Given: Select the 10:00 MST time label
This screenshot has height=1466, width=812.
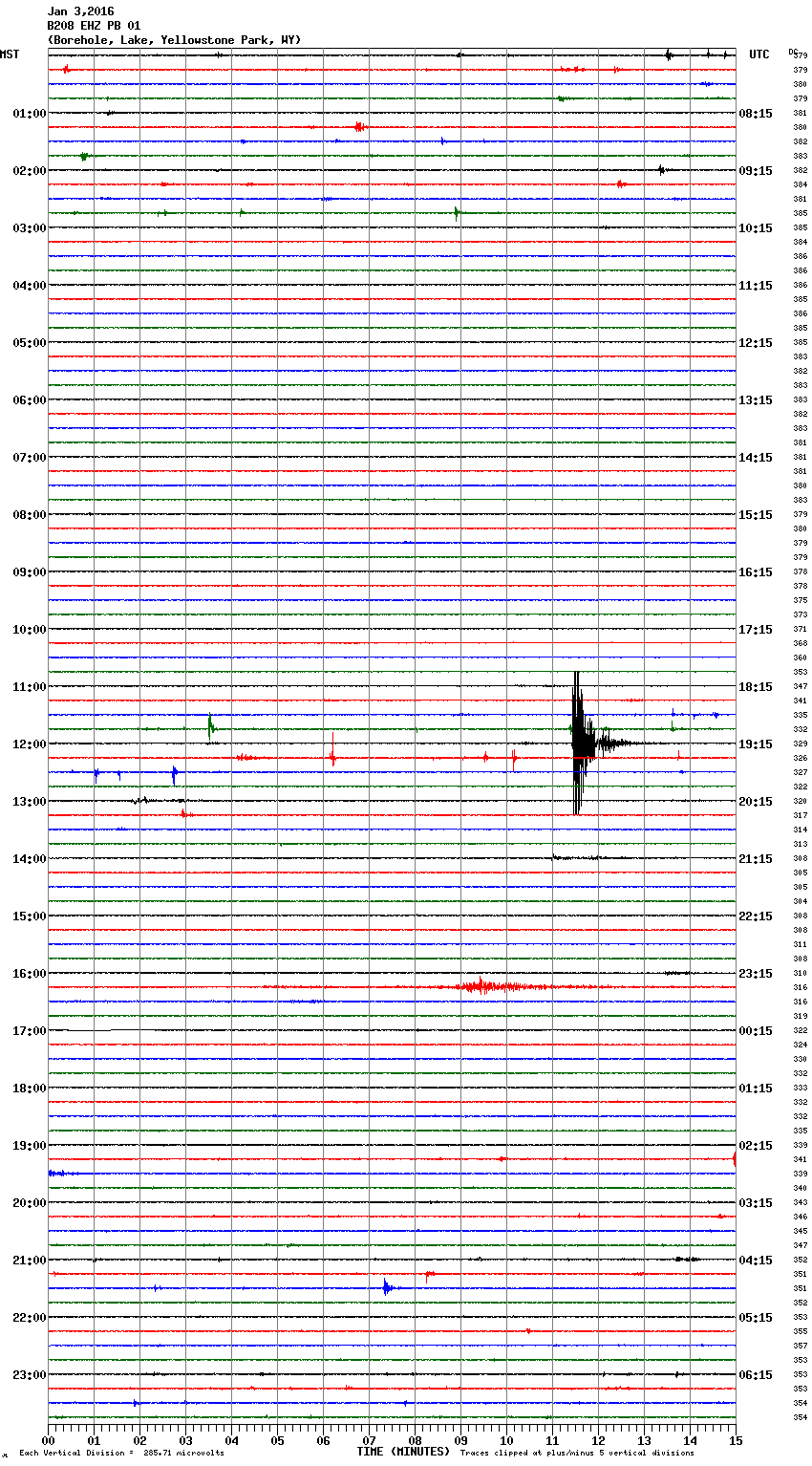Looking at the screenshot, I should click(29, 630).
